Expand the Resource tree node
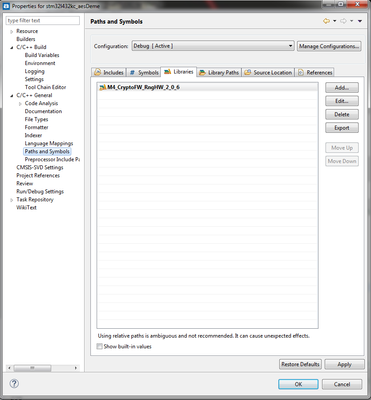Image resolution: width=371 pixels, height=400 pixels. point(12,31)
